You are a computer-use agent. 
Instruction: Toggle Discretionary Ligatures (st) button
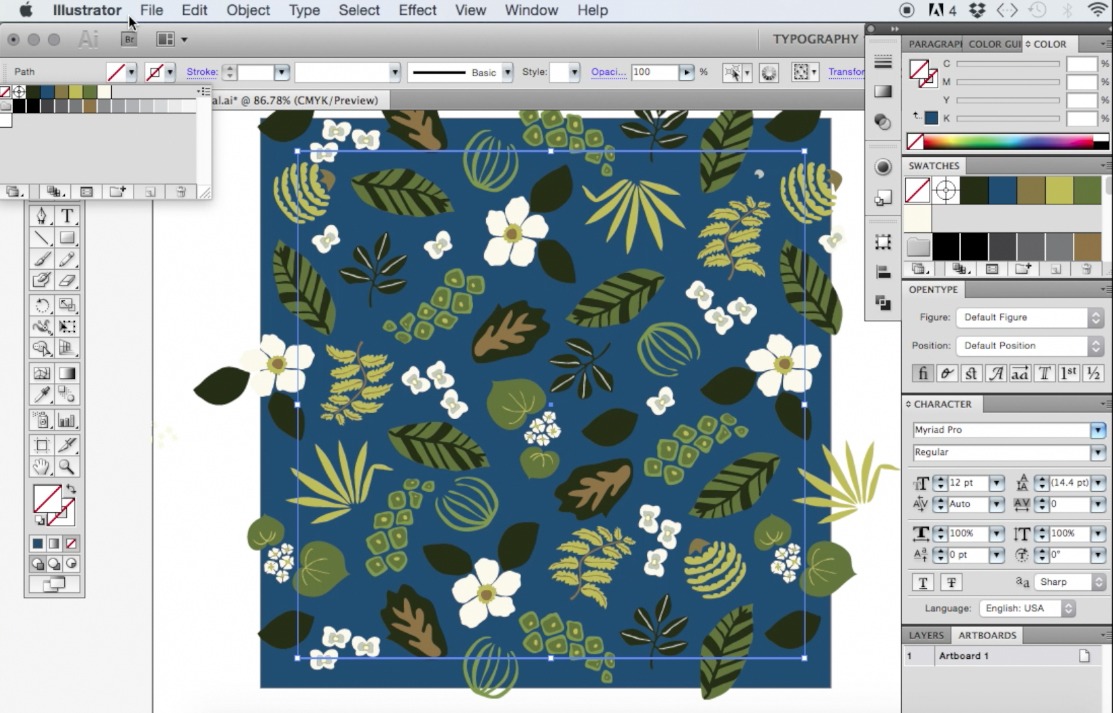point(971,373)
